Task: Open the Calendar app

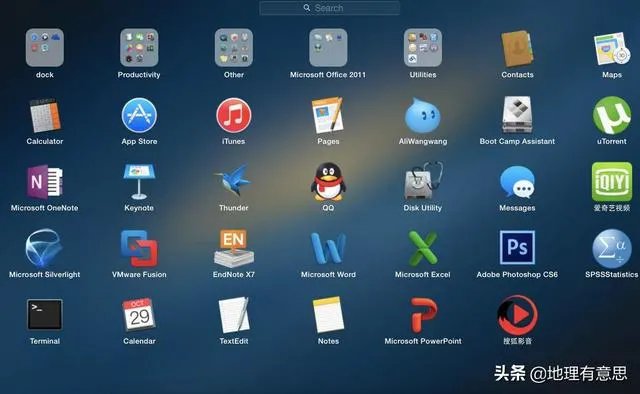Action: [x=139, y=315]
